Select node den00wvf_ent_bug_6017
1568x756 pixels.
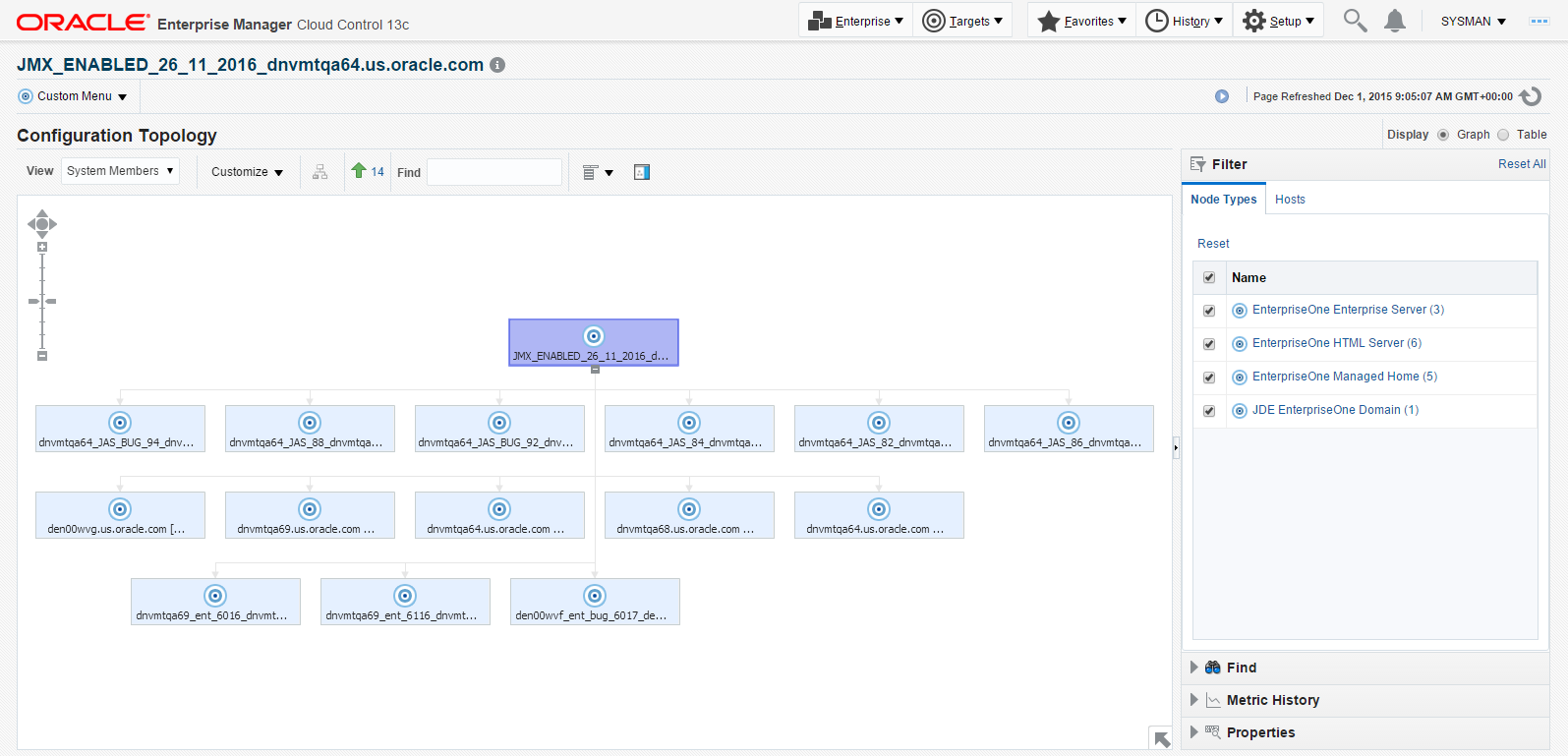595,602
